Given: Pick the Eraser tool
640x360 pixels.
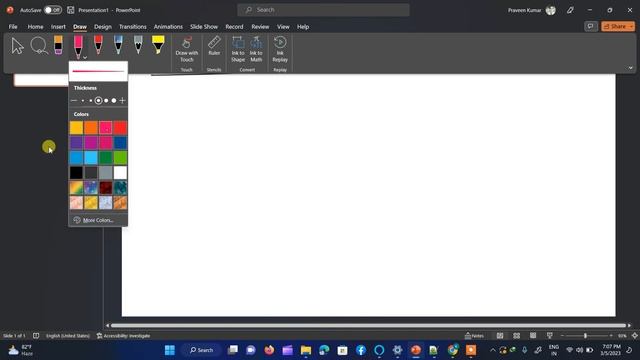Looking at the screenshot, I should point(58,45).
